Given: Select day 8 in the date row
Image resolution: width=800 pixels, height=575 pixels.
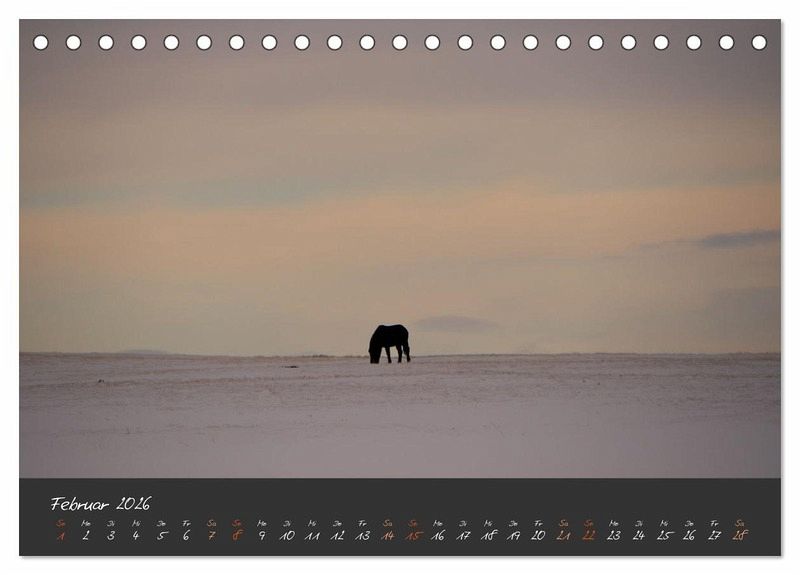Looking at the screenshot, I should (237, 535).
